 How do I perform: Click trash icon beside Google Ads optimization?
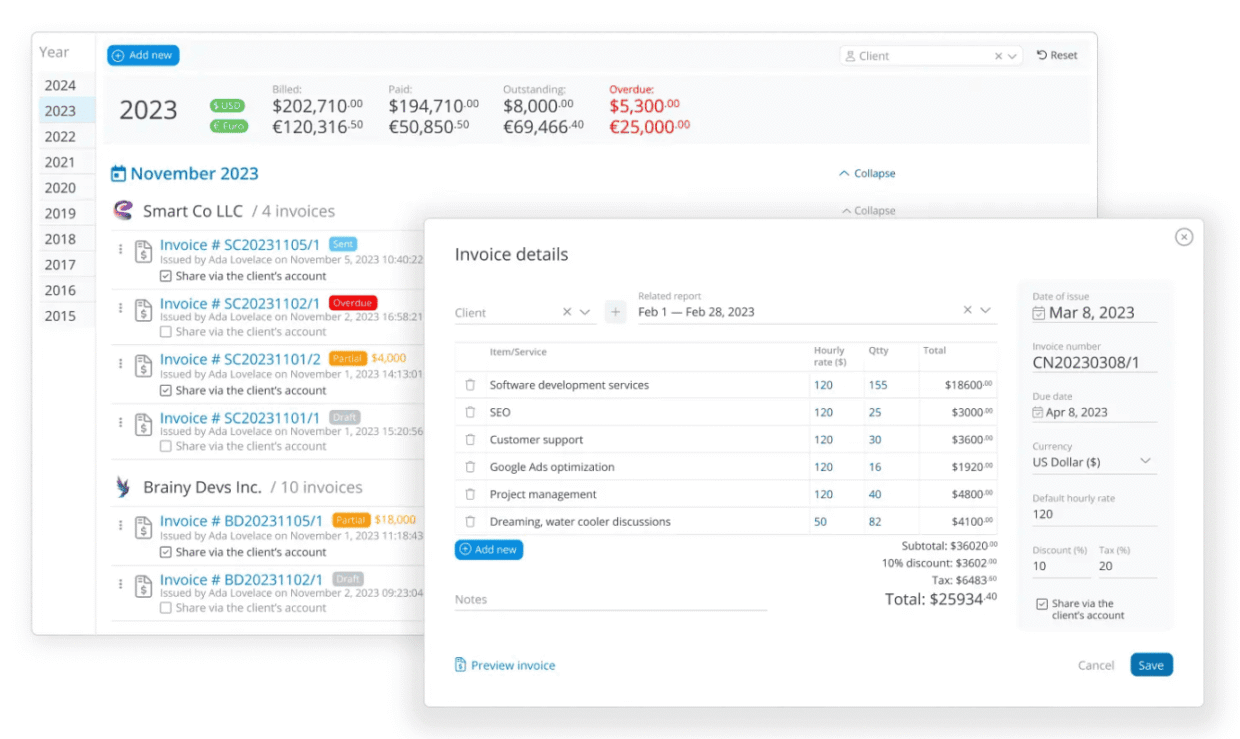point(470,467)
